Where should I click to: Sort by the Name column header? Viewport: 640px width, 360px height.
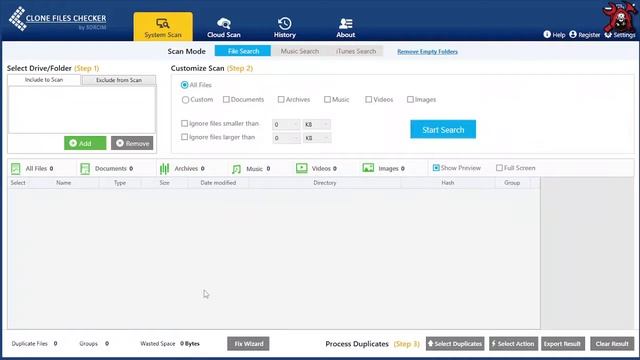64,183
